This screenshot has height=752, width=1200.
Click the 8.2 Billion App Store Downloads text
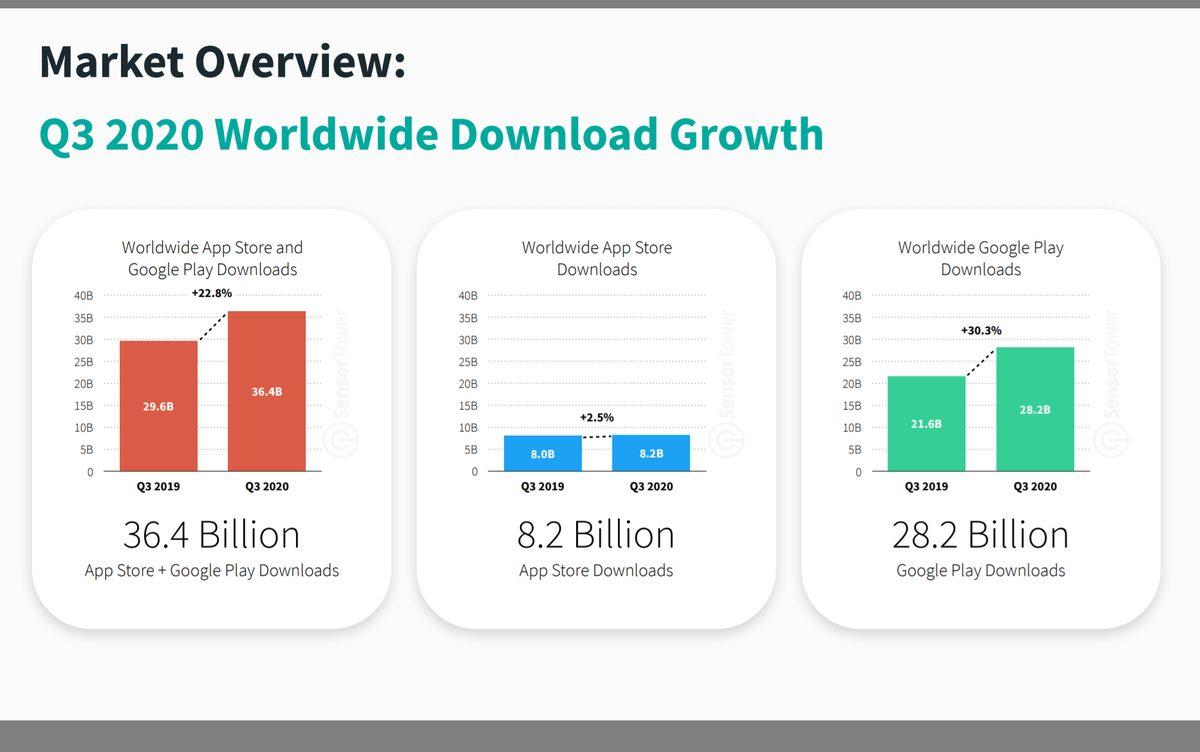point(596,534)
